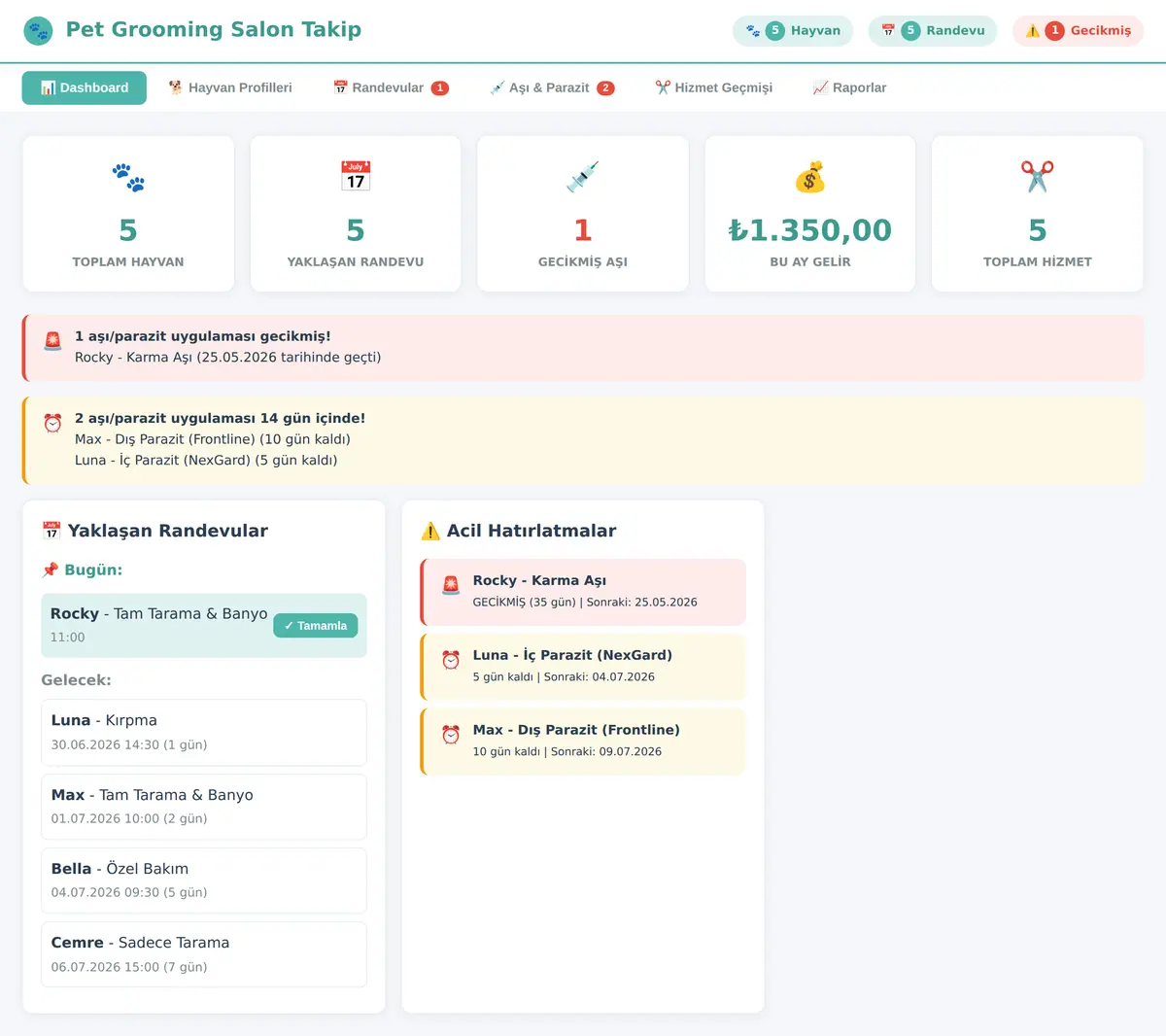
Task: Click the 1 Gecikmiş header badge
Action: (1078, 31)
